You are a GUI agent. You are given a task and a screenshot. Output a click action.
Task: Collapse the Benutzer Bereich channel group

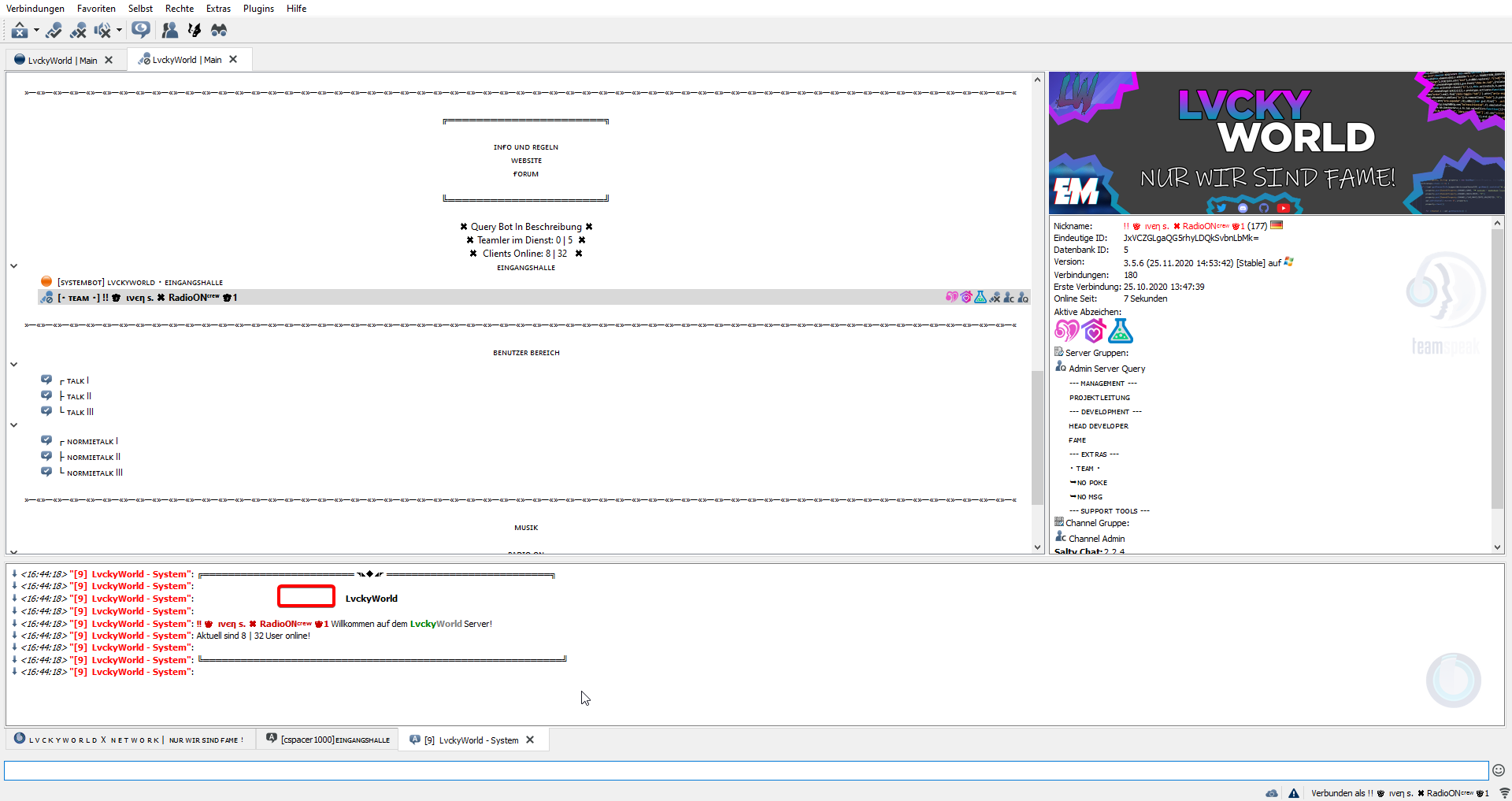(13, 365)
